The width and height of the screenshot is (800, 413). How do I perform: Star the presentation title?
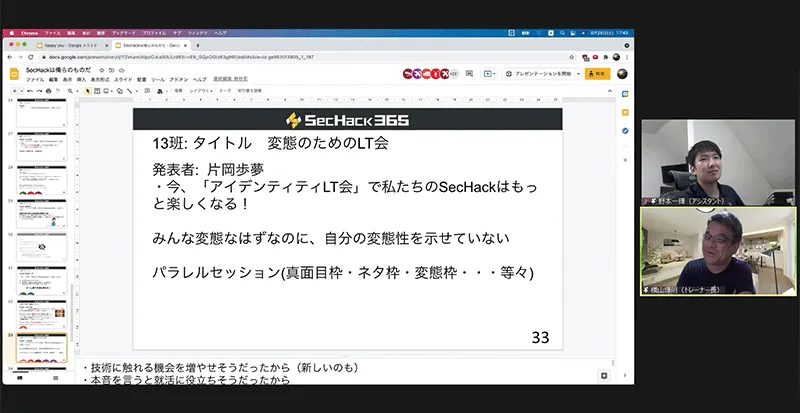click(102, 70)
